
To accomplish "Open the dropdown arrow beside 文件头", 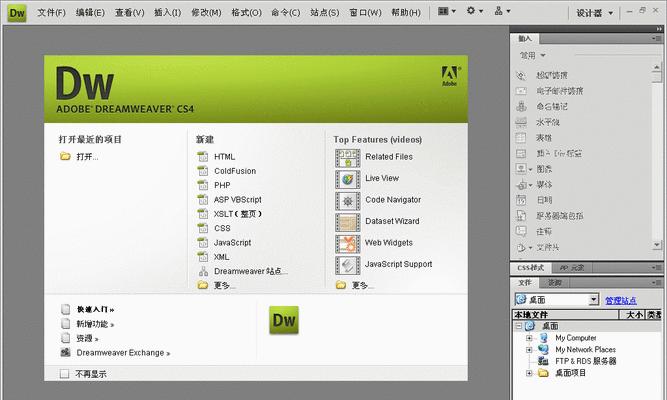I will click(x=530, y=247).
